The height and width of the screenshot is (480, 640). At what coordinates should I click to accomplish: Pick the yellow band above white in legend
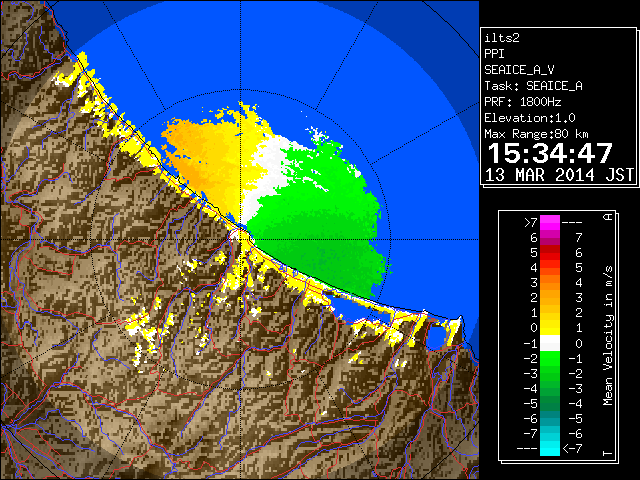(x=550, y=328)
